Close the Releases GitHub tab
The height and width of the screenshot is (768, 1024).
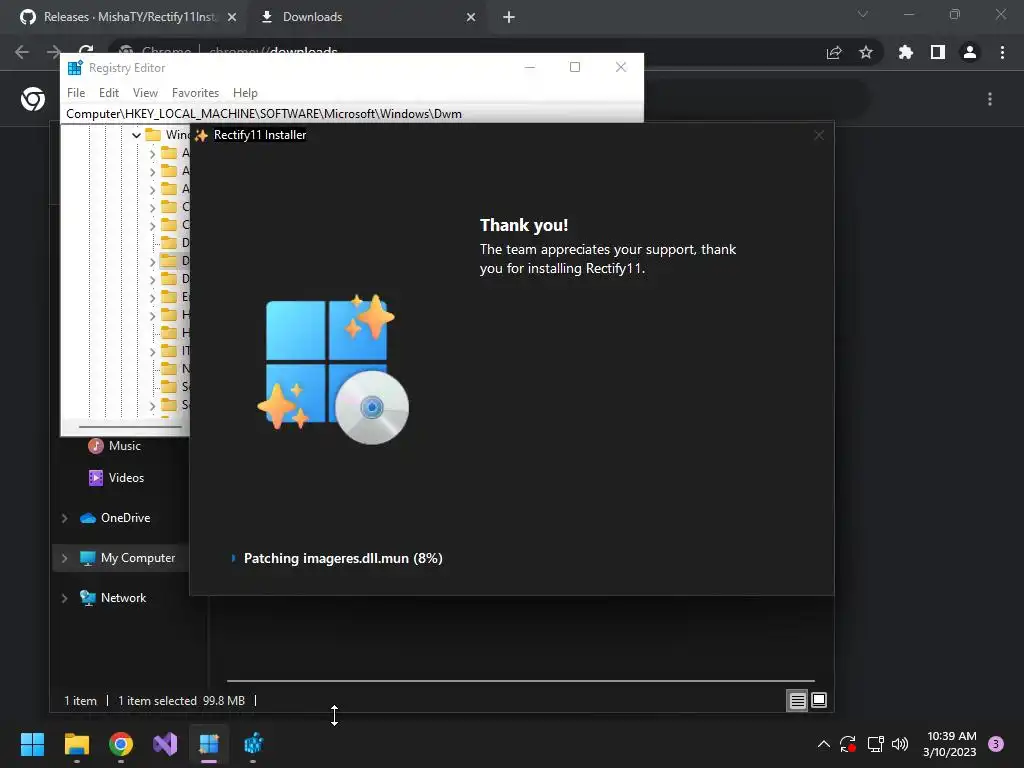click(232, 17)
